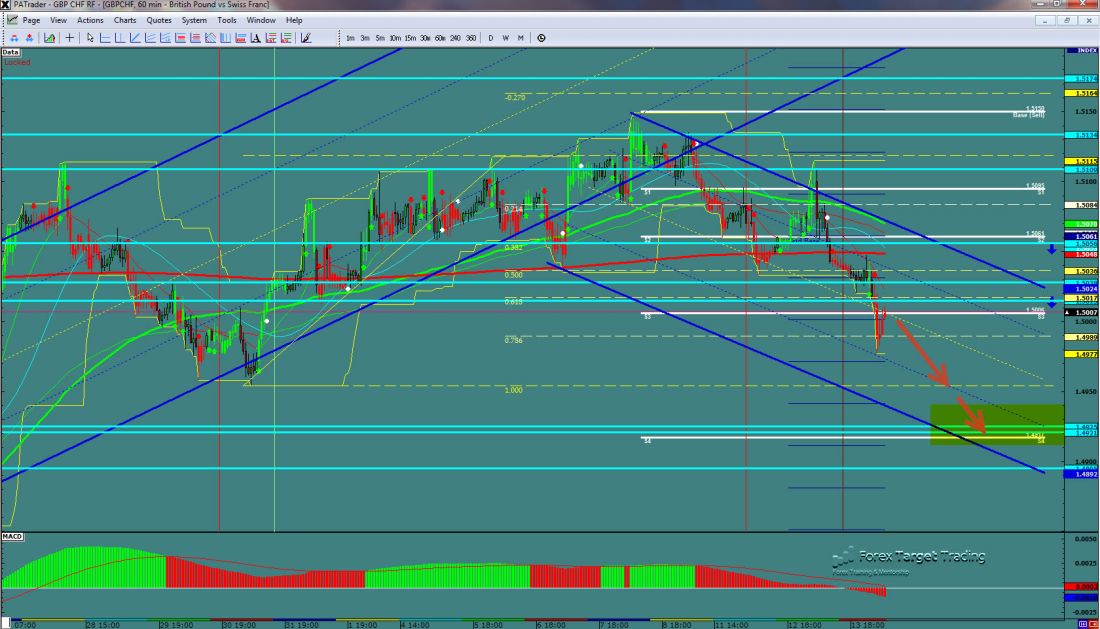This screenshot has width=1100, height=629.
Task: Switch chart to 5 minute timeframe
Action: tap(380, 38)
